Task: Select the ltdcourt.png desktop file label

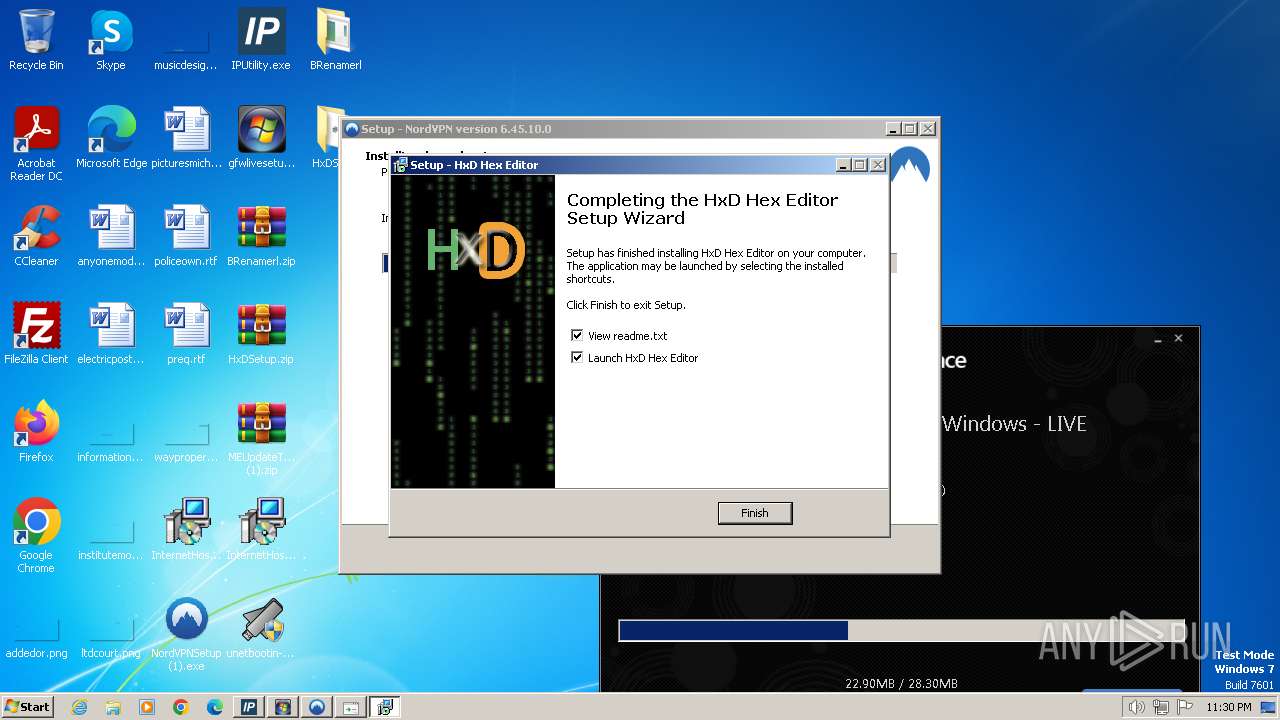Action: pos(111,653)
